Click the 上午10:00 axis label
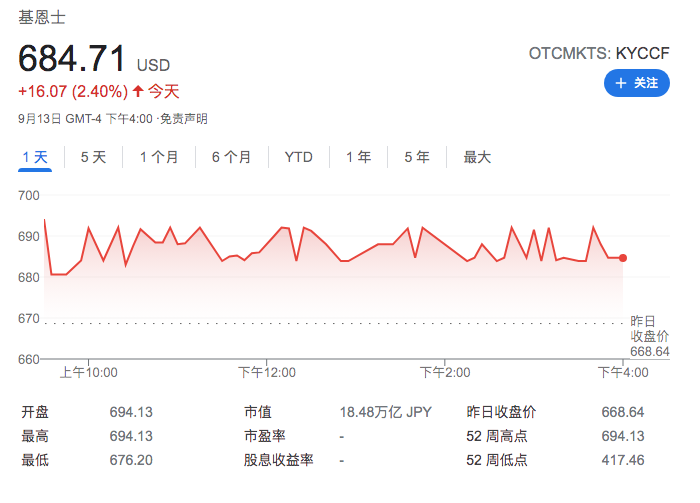Image resolution: width=700 pixels, height=503 pixels. [x=88, y=372]
